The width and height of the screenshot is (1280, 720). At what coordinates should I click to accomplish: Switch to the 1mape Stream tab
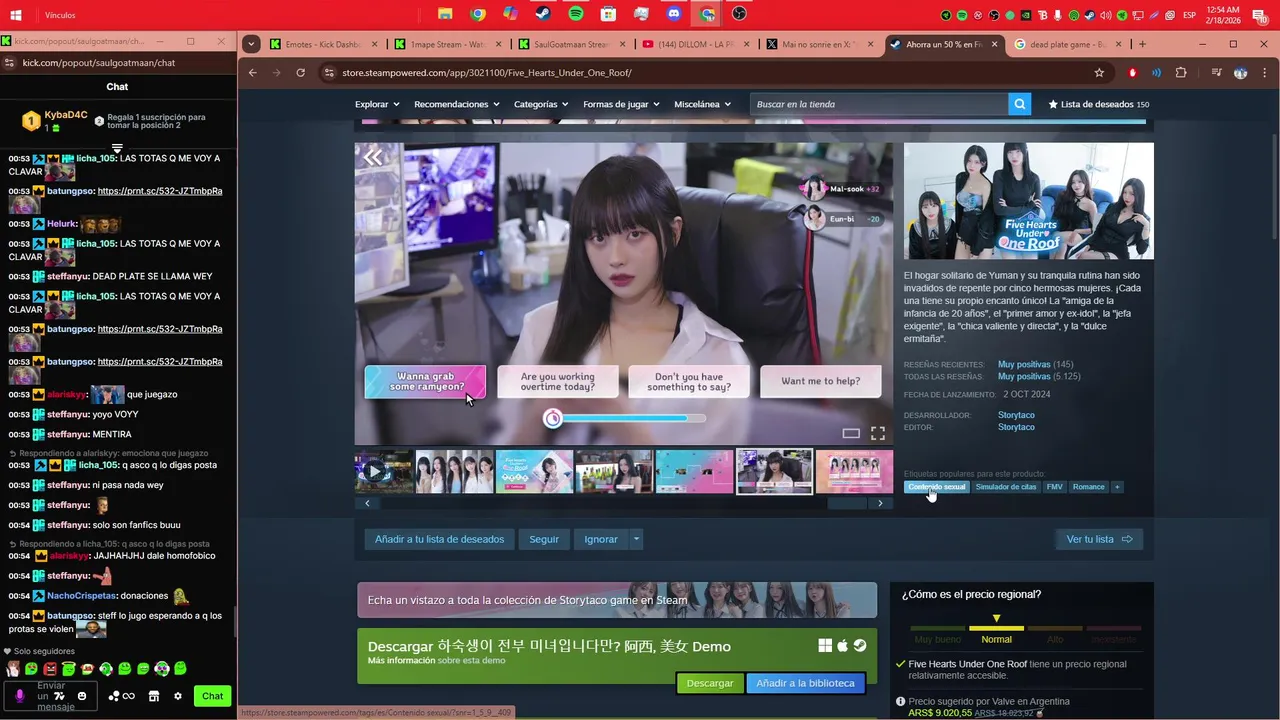(446, 44)
